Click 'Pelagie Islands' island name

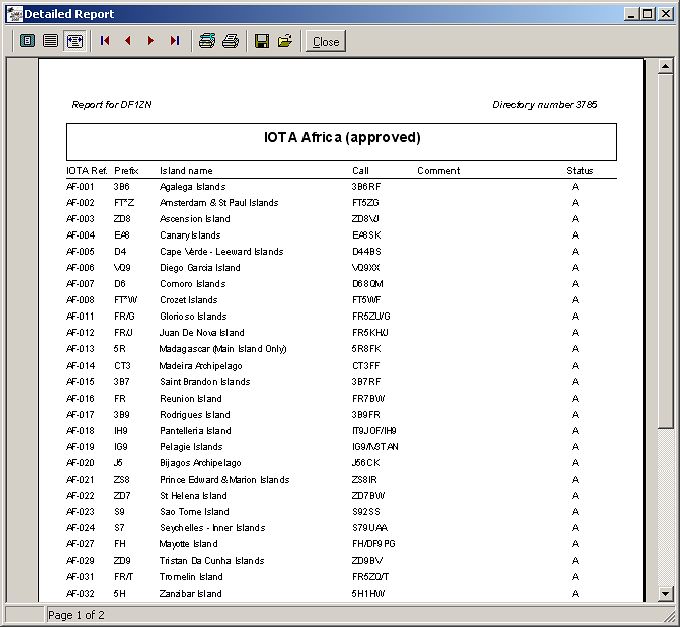click(191, 447)
